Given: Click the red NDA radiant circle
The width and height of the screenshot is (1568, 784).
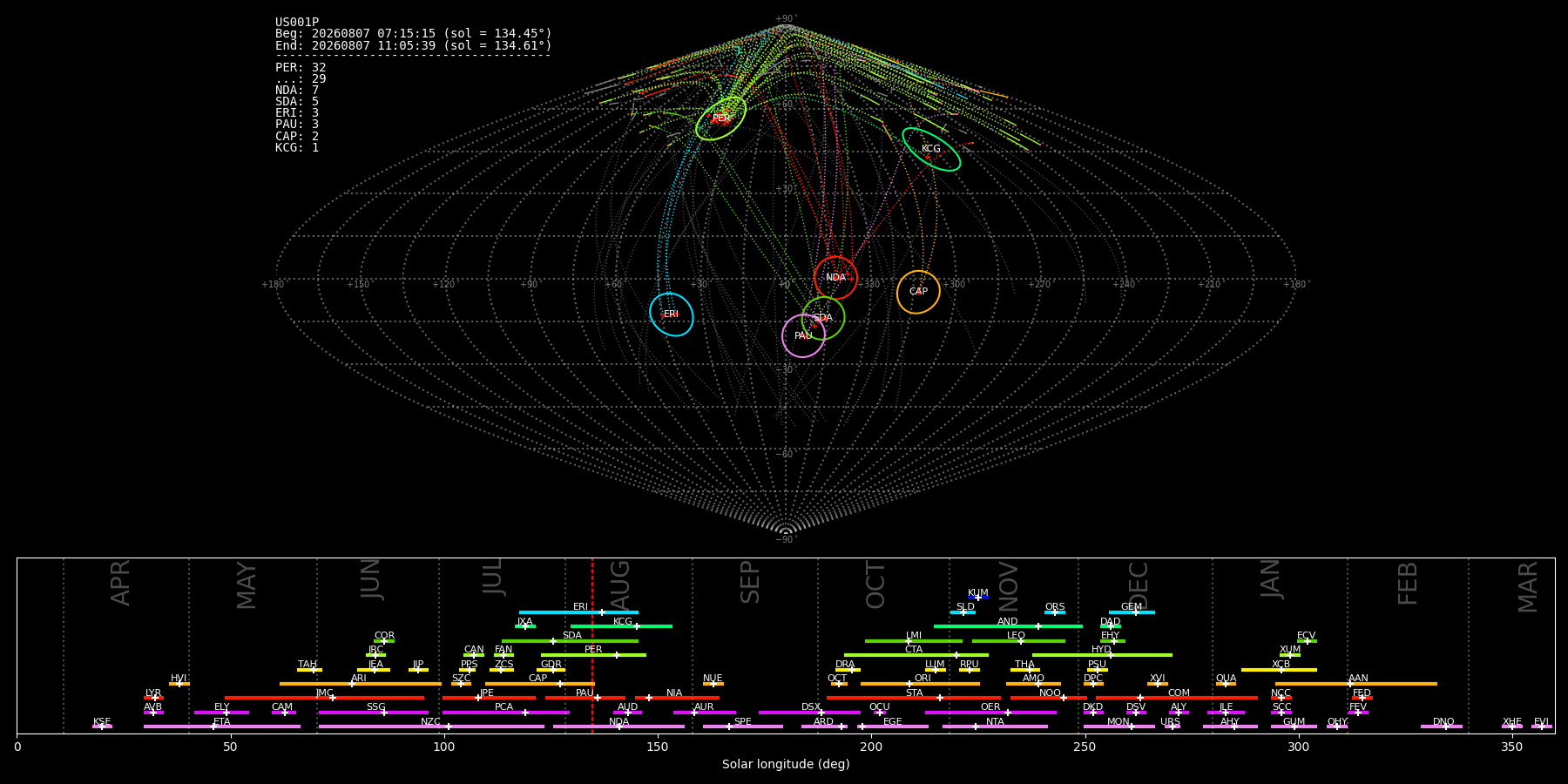Looking at the screenshot, I should click(835, 278).
